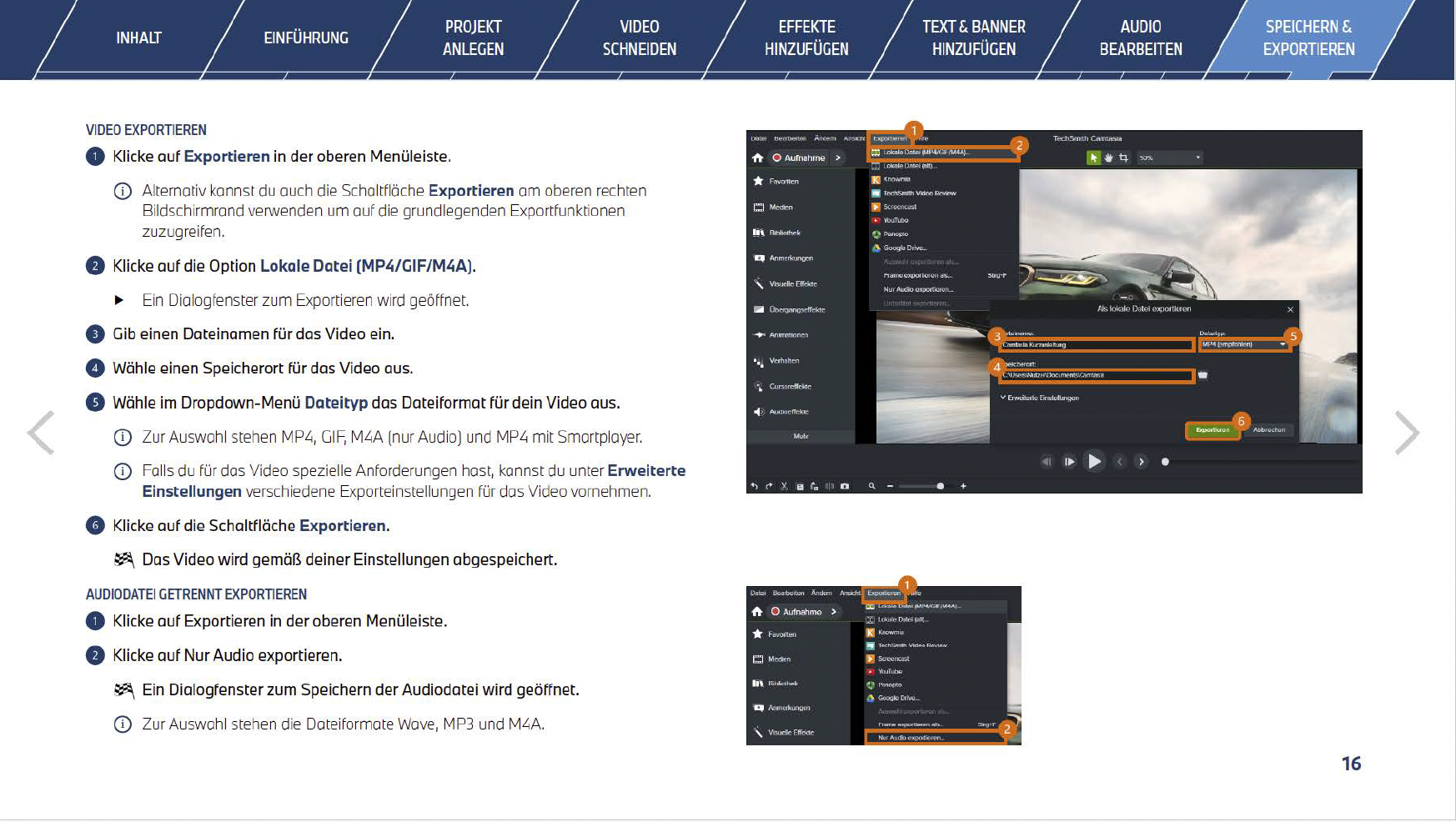Click folder browse icon beside Speicherort
The width and height of the screenshot is (1456, 822).
[x=1202, y=376]
